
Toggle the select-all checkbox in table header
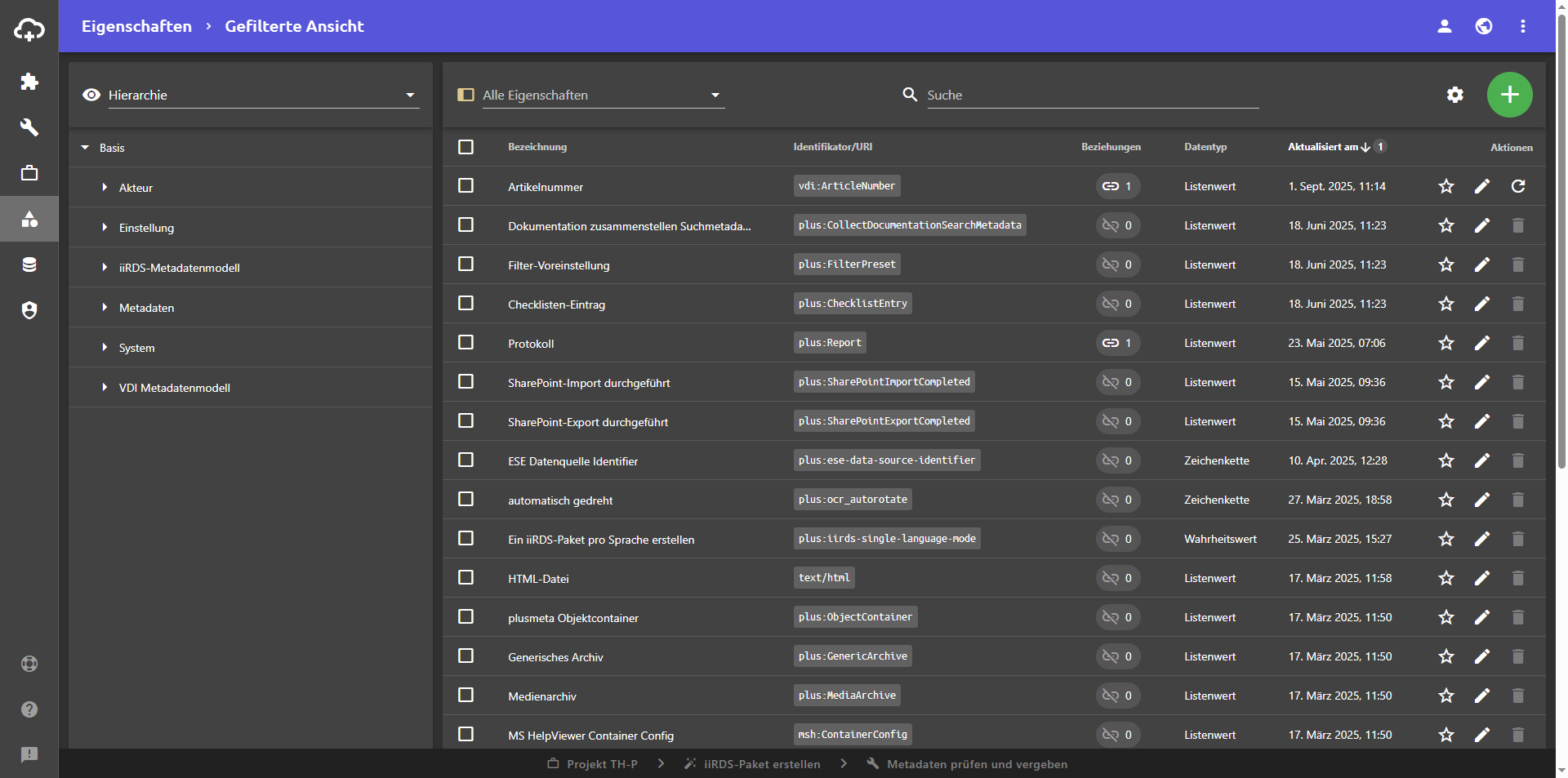[465, 147]
